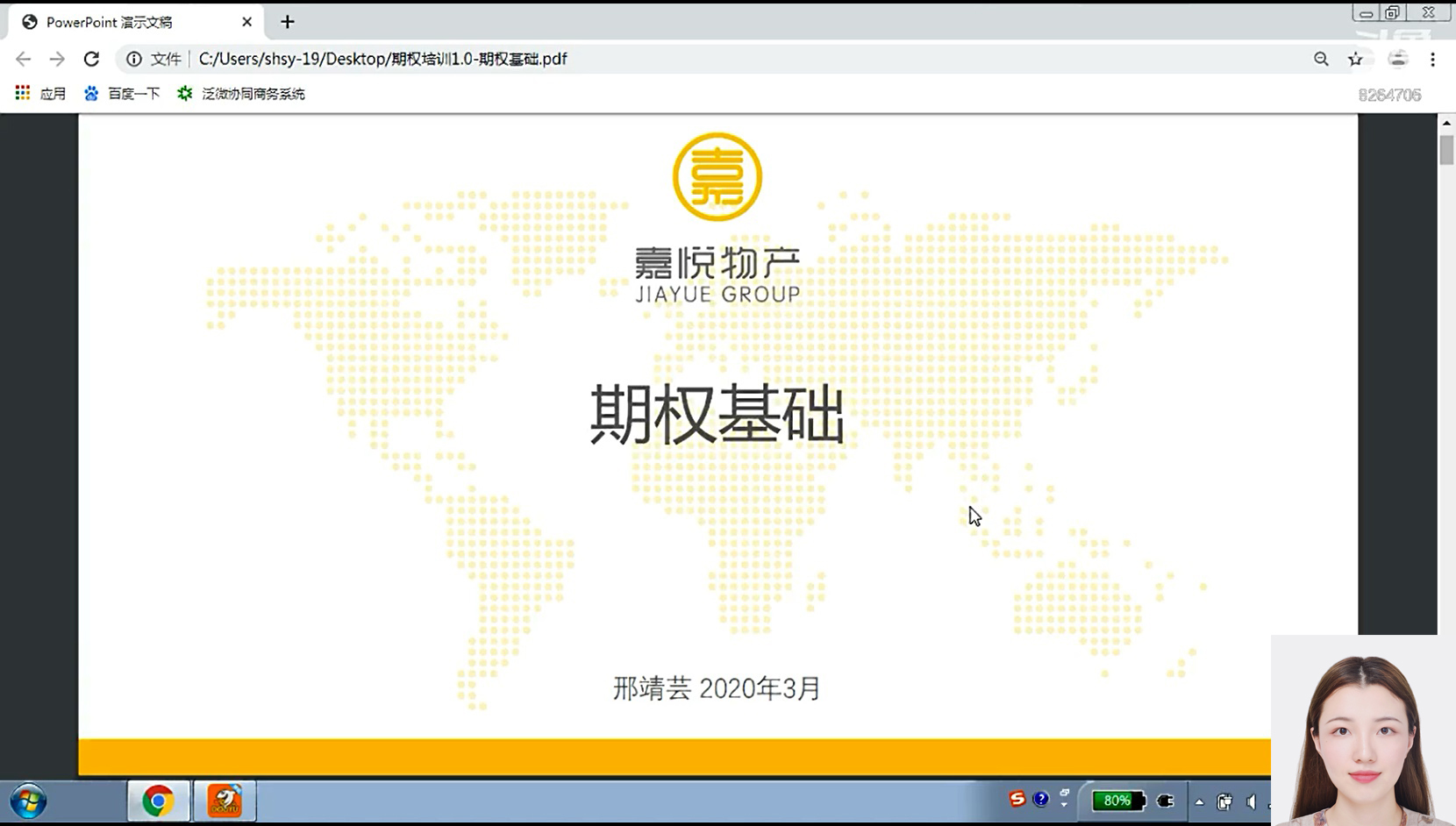Open the 应用 apps bookmark
1456x826 pixels.
click(40, 93)
